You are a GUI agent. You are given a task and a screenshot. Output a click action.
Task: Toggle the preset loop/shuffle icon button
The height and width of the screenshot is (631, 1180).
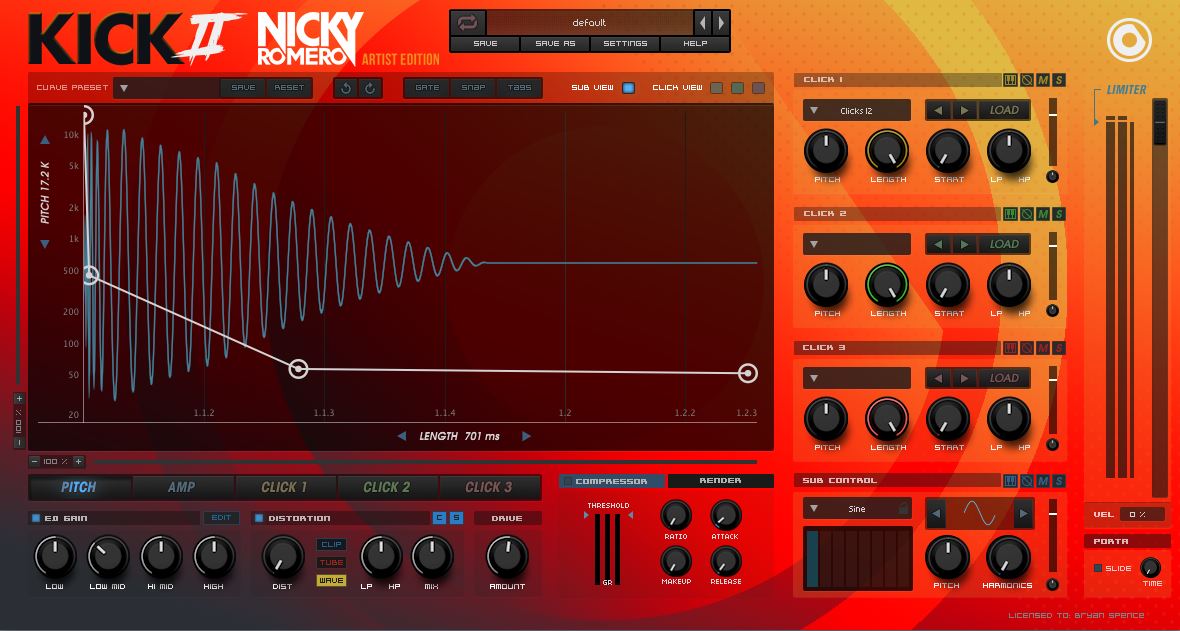coord(467,23)
